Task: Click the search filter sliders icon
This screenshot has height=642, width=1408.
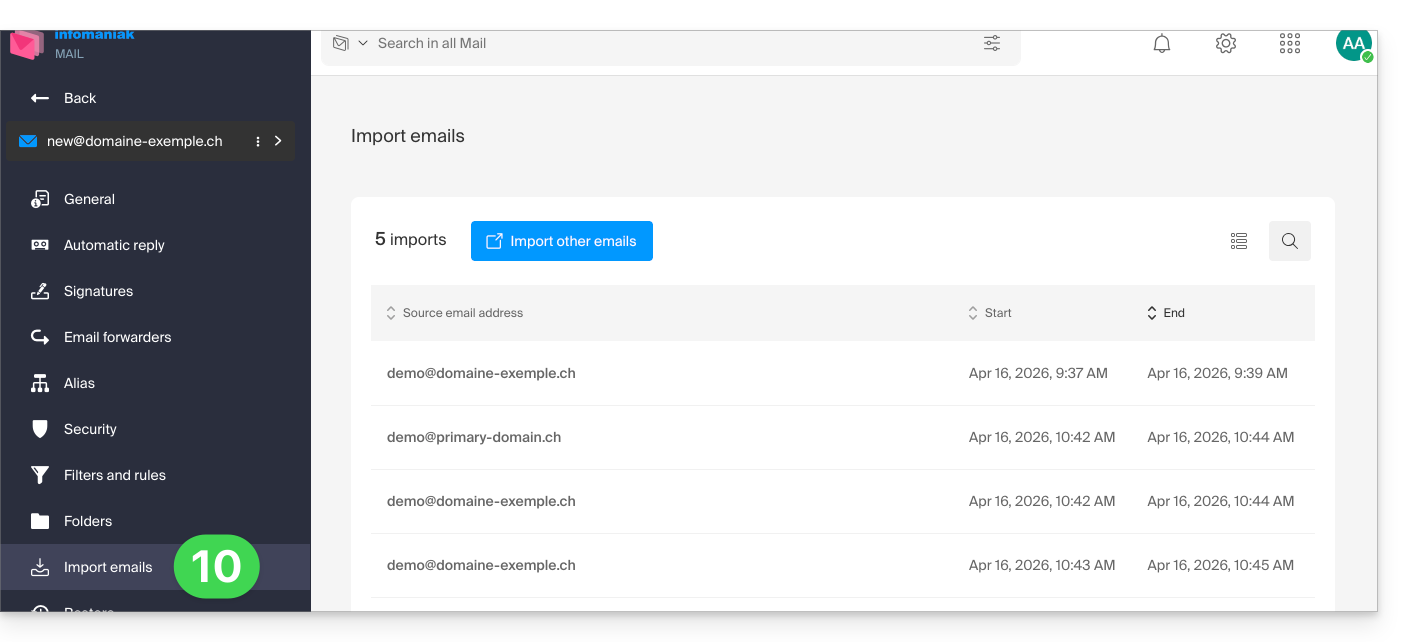Action: pyautogui.click(x=992, y=44)
